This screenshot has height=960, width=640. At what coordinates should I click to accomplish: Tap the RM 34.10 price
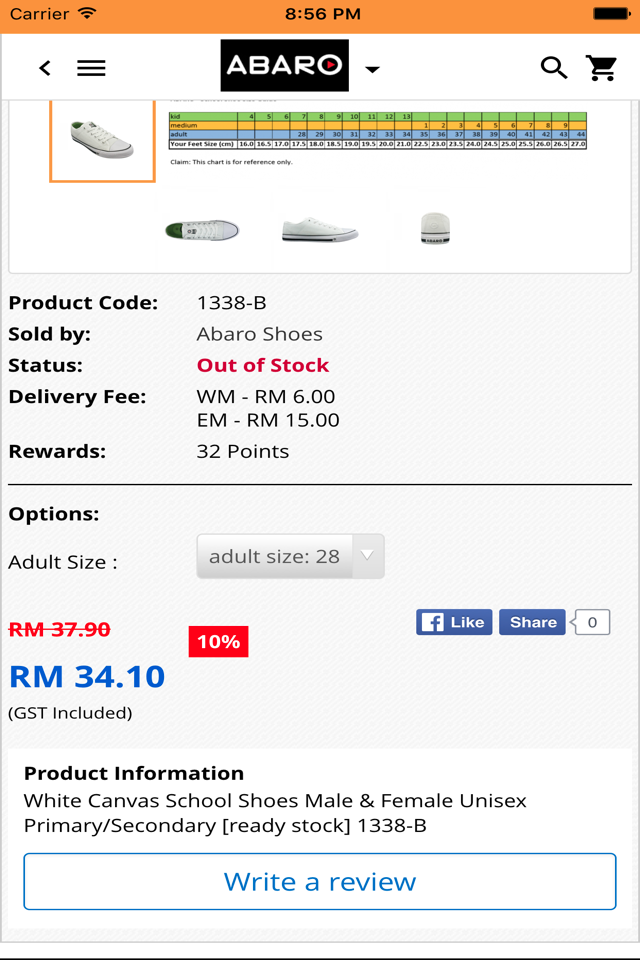click(87, 677)
